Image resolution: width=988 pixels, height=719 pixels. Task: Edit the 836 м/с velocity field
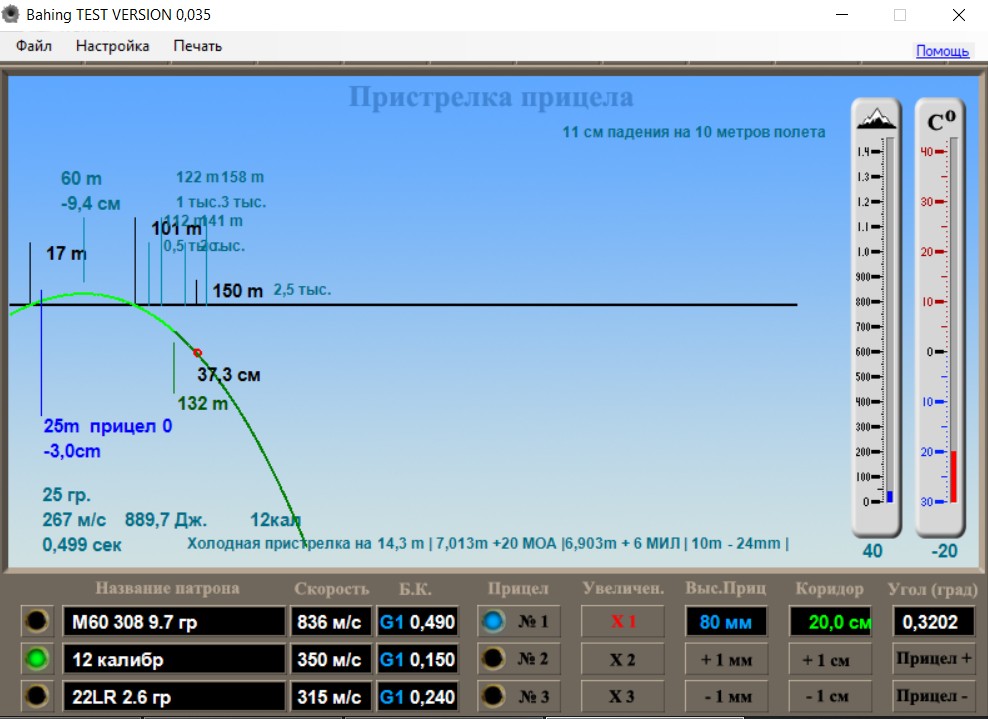coord(330,622)
